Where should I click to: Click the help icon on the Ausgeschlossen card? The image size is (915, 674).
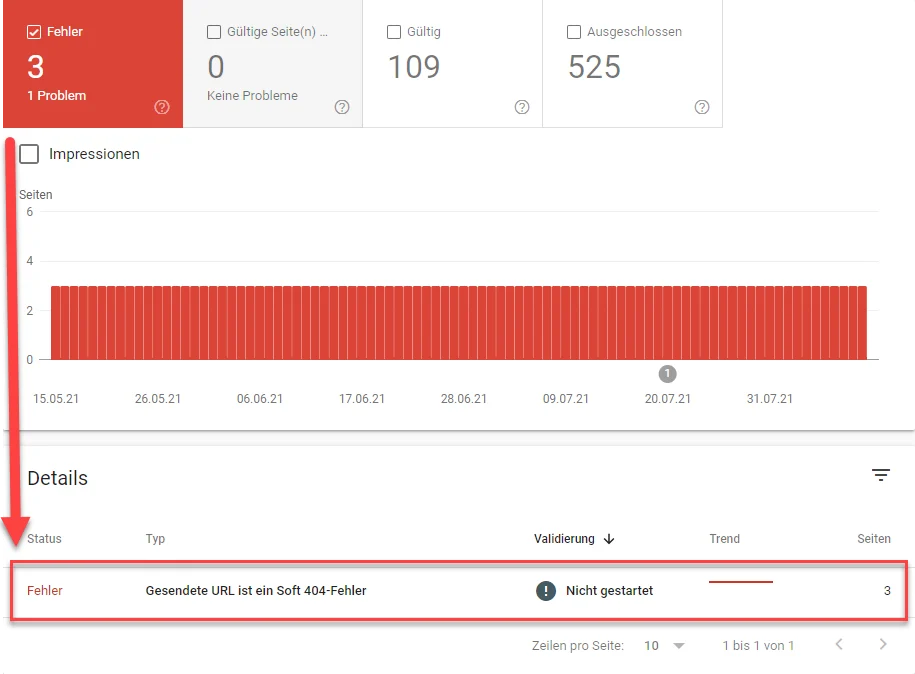(702, 107)
